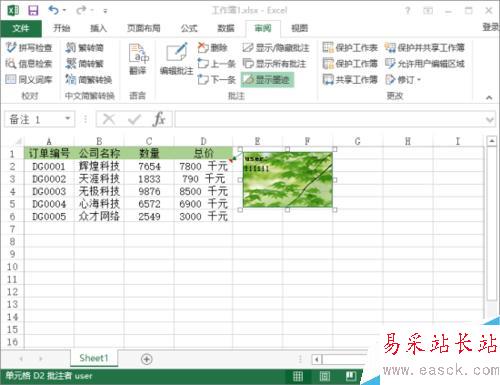Switch to the 开始 ribbon tab

click(x=62, y=28)
